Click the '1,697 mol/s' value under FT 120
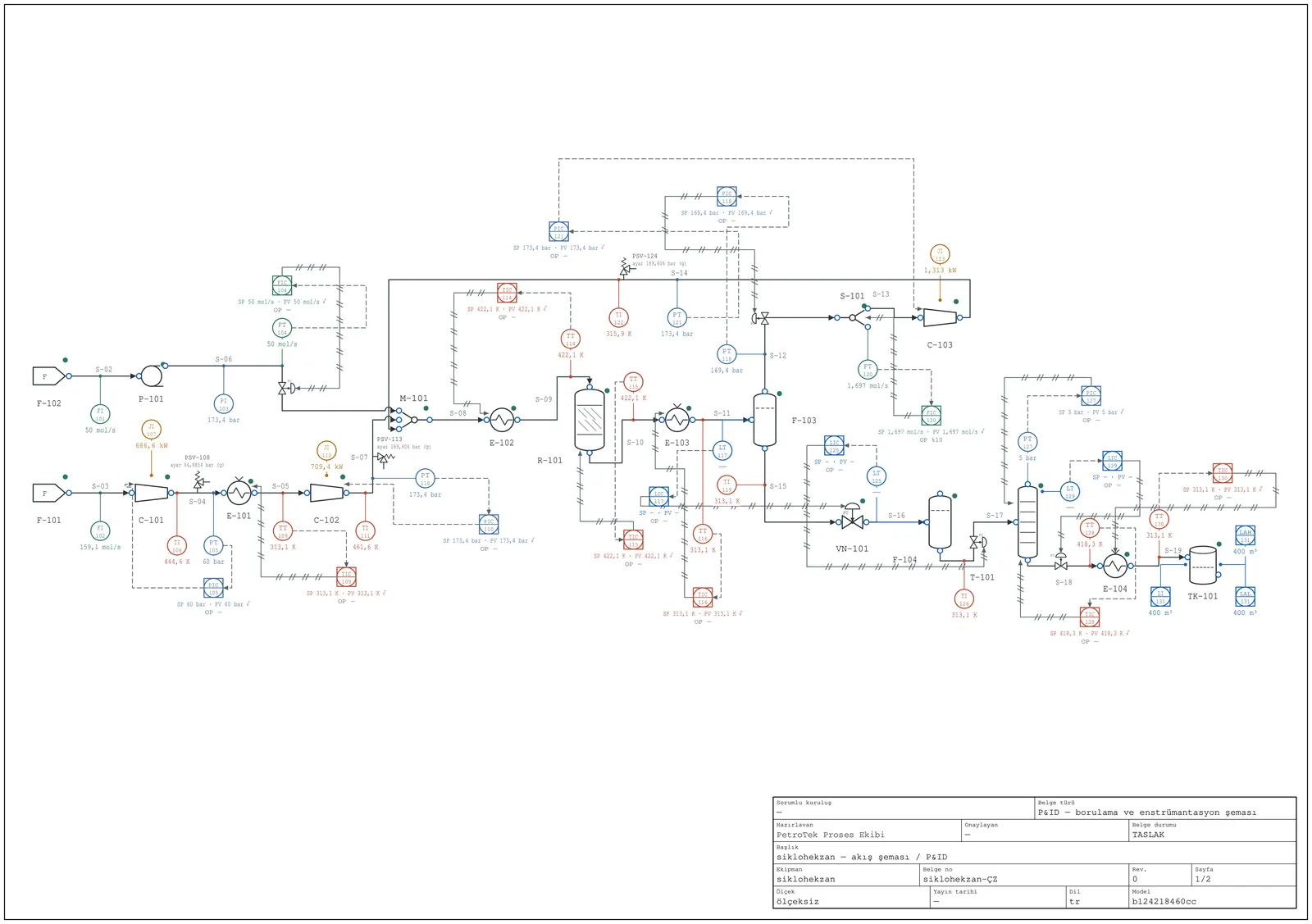The image size is (1312, 924). 868,385
